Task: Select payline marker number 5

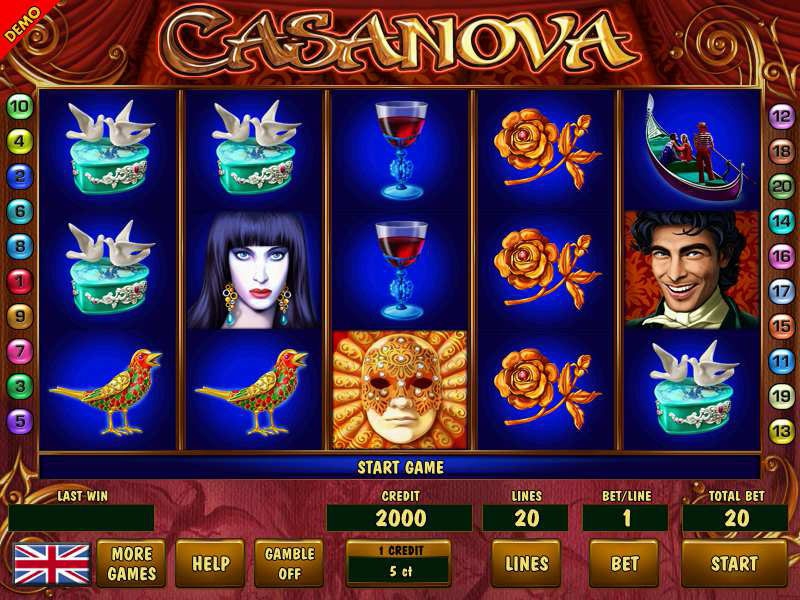Action: point(20,421)
